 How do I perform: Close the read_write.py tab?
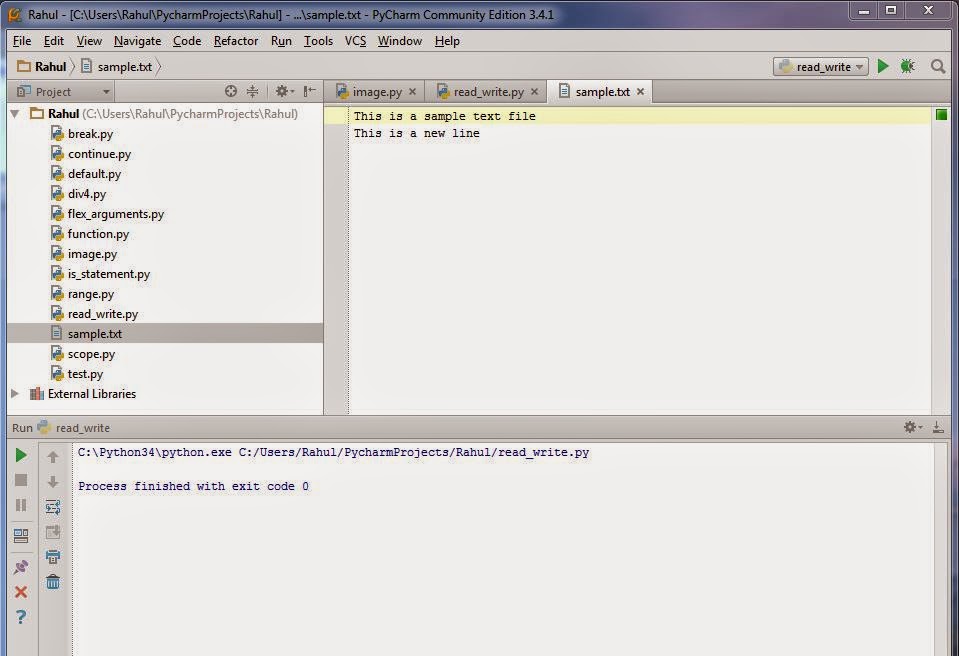click(x=534, y=92)
